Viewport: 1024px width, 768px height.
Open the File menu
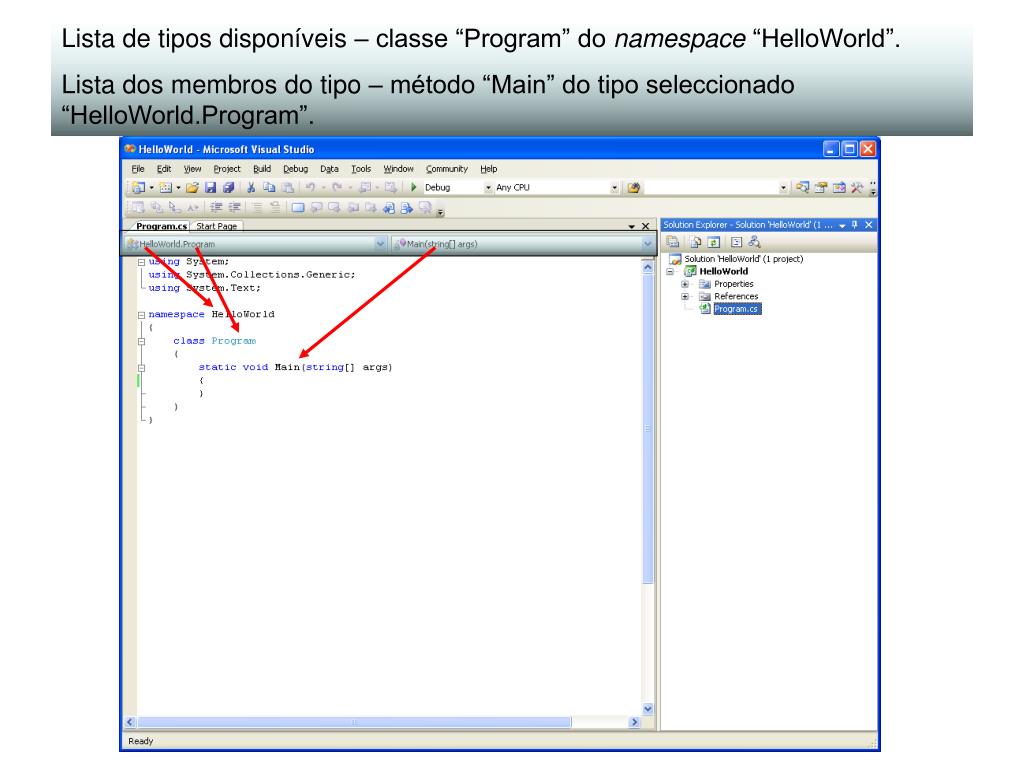coord(138,169)
